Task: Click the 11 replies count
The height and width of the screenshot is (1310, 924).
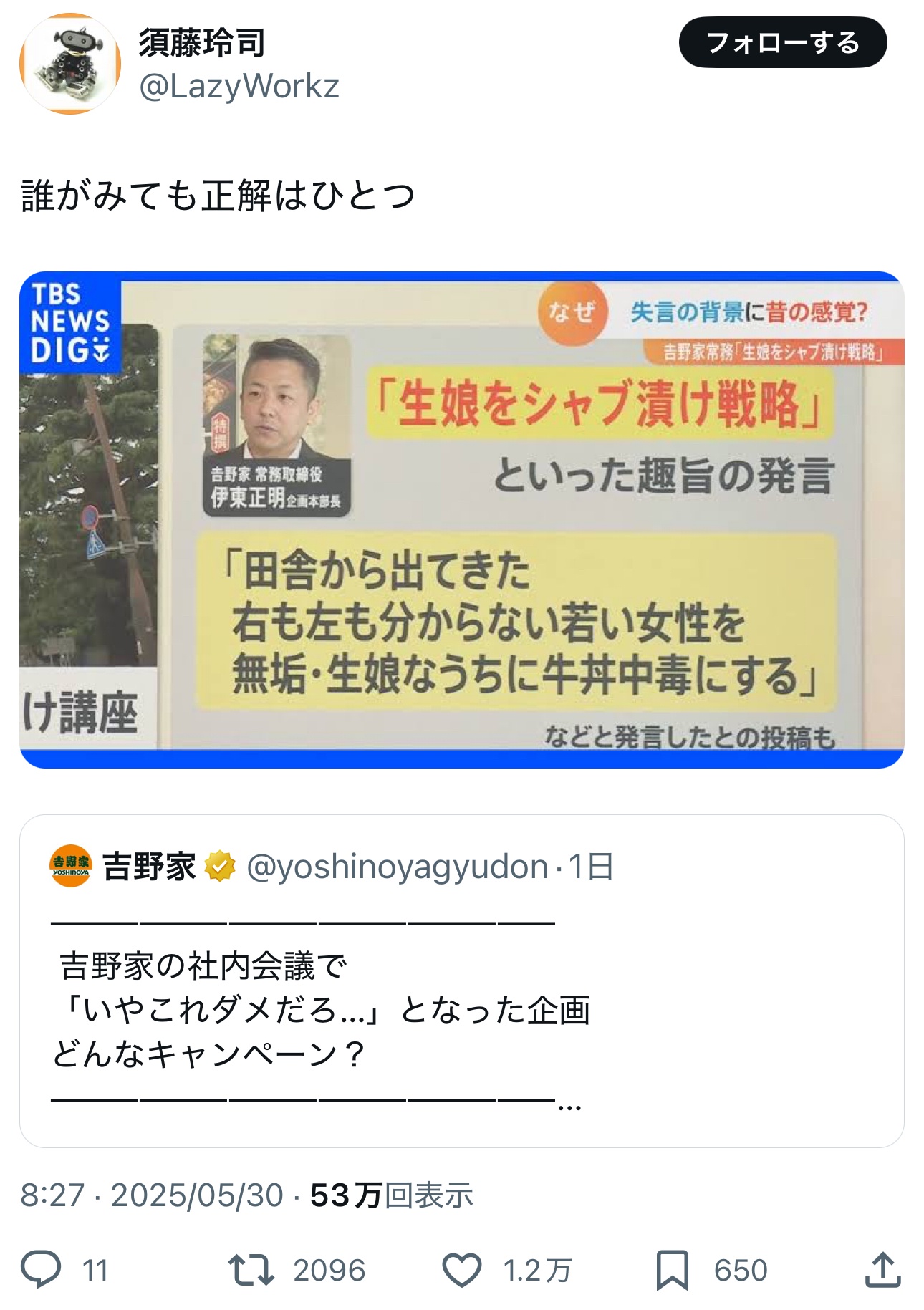Action: [x=95, y=1271]
